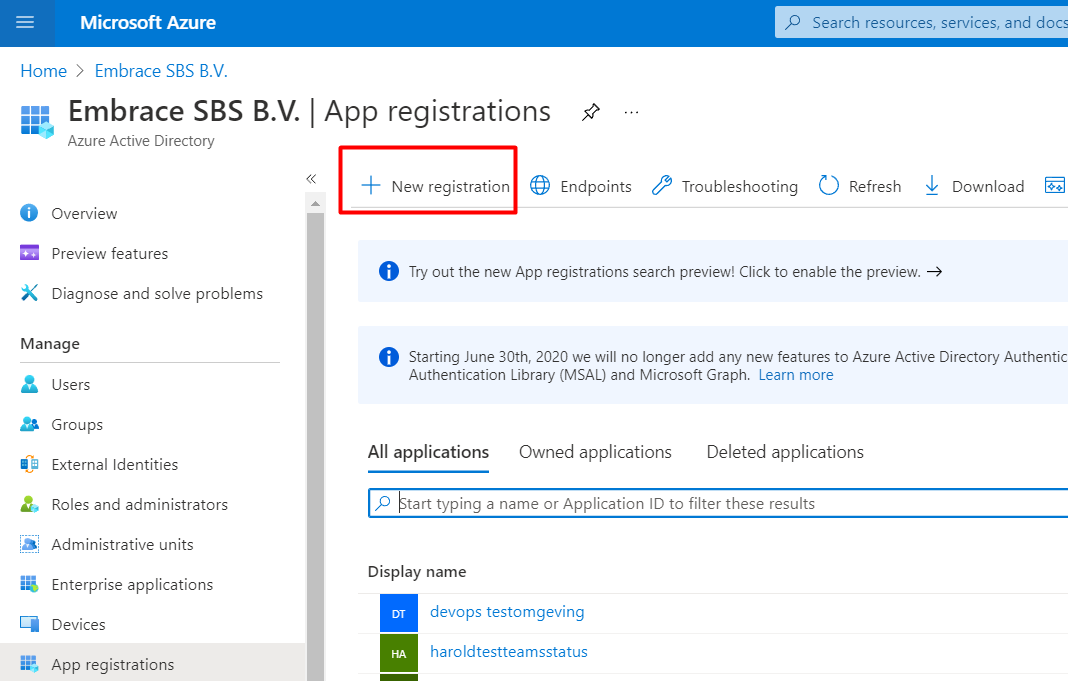Select the All applications tab
Screen dimensions: 1068x681
(x=428, y=452)
